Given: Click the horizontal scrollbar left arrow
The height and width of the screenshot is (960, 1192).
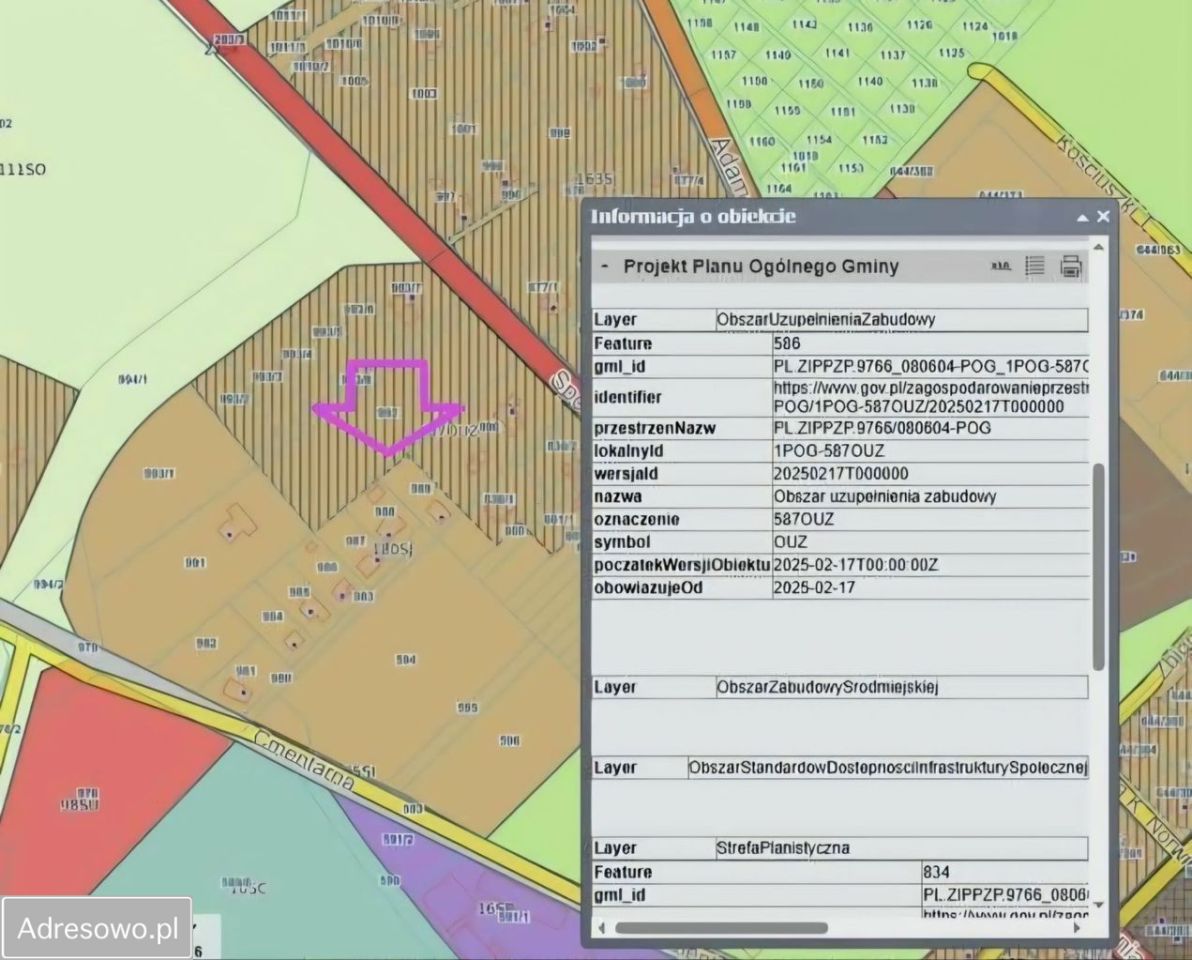Looking at the screenshot, I should 600,928.
